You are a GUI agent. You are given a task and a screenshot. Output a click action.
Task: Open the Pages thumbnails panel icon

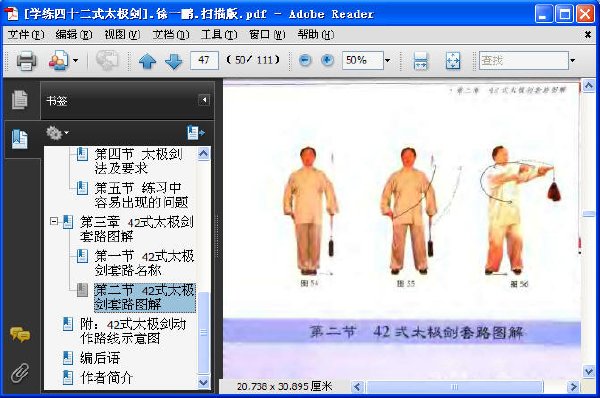coord(20,100)
